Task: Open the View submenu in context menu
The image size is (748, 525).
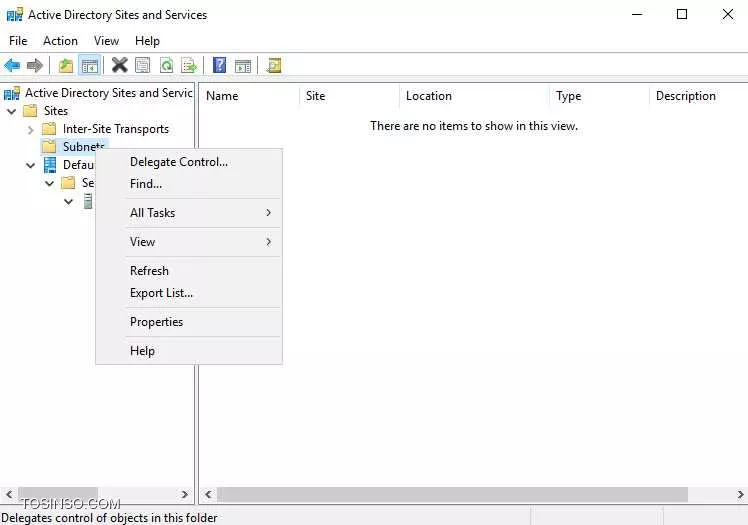Action: click(189, 242)
